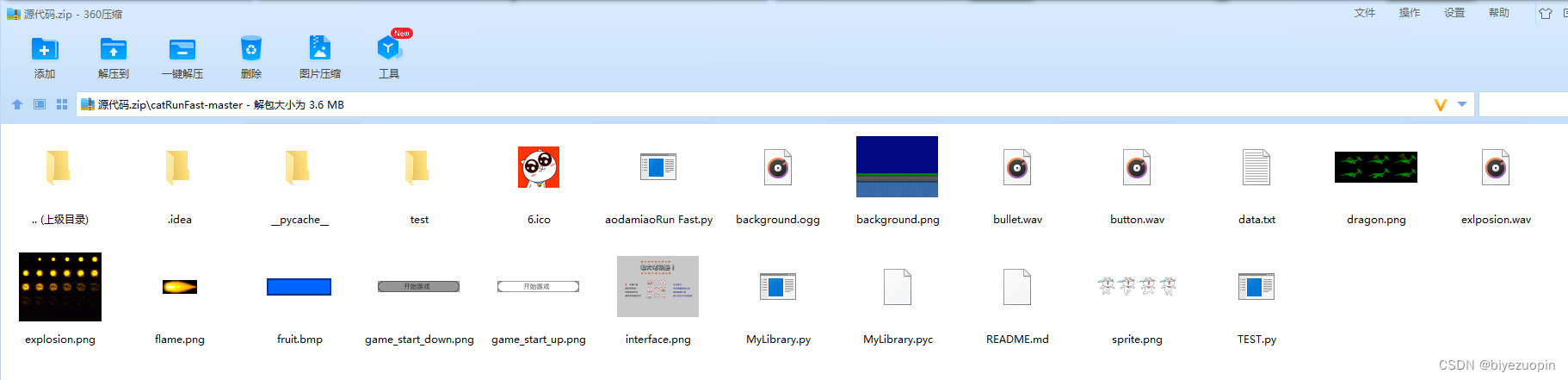
Task: Click the 一键解压 one-click extract icon
Action: (182, 49)
